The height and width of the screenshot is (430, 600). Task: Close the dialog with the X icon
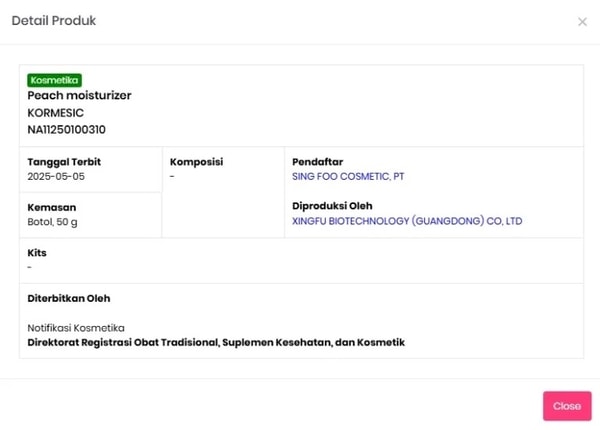point(582,22)
